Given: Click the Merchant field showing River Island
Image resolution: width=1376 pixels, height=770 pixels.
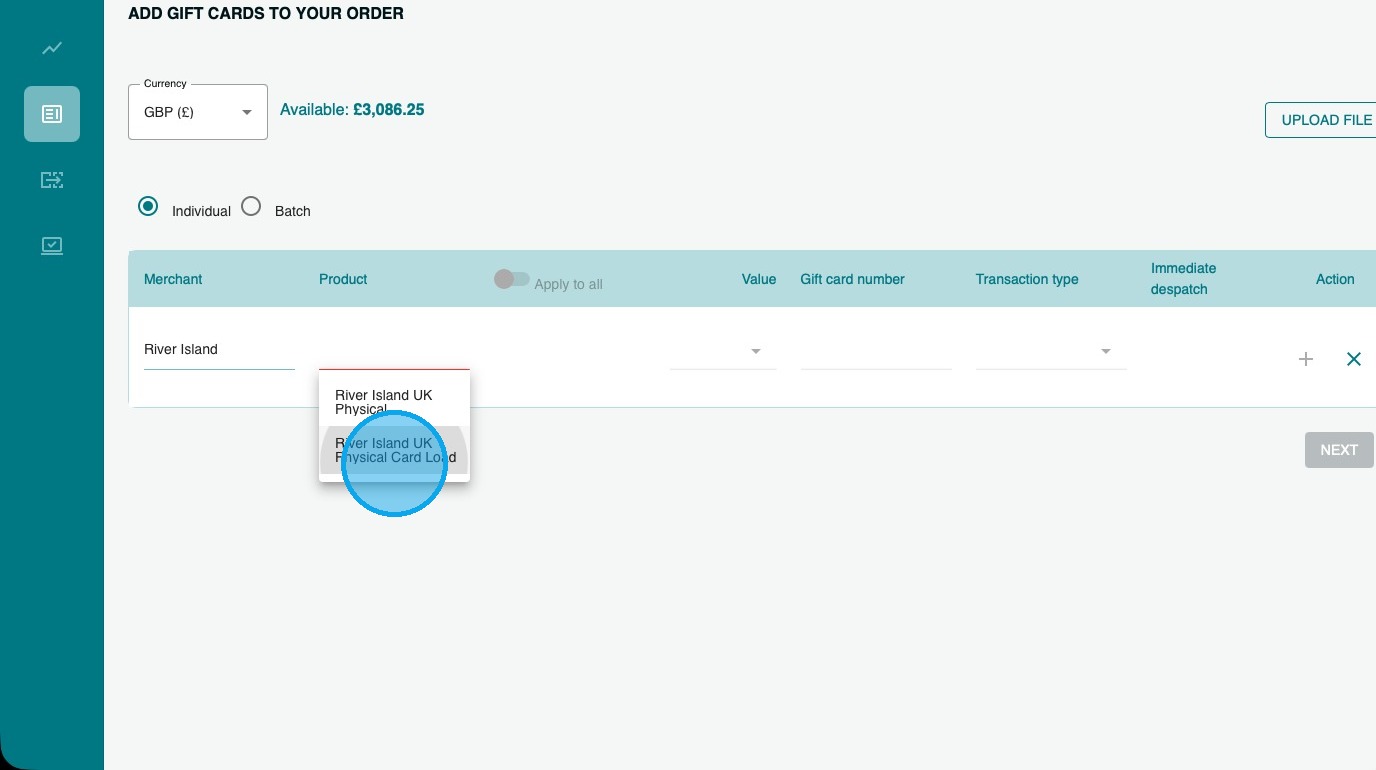Looking at the screenshot, I should click(219, 350).
